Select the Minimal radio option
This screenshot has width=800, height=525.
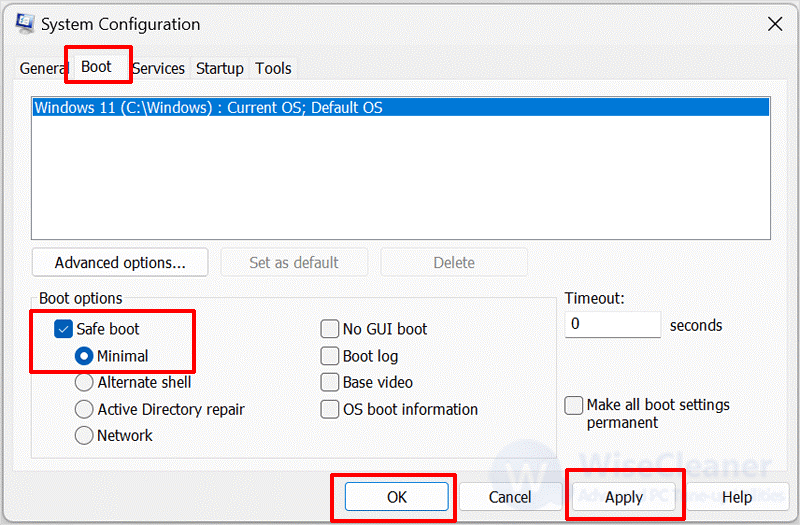[84, 356]
